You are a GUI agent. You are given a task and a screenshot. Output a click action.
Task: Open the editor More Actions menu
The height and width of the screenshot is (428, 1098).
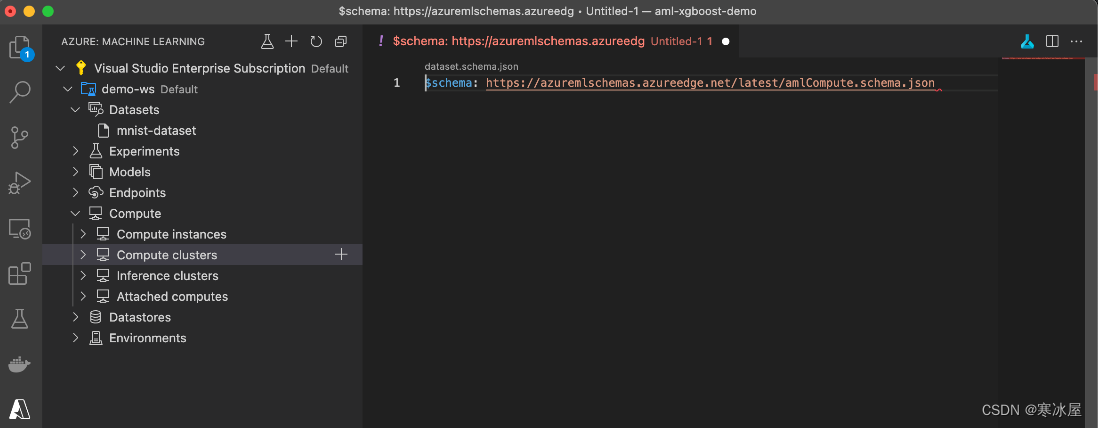click(x=1076, y=41)
